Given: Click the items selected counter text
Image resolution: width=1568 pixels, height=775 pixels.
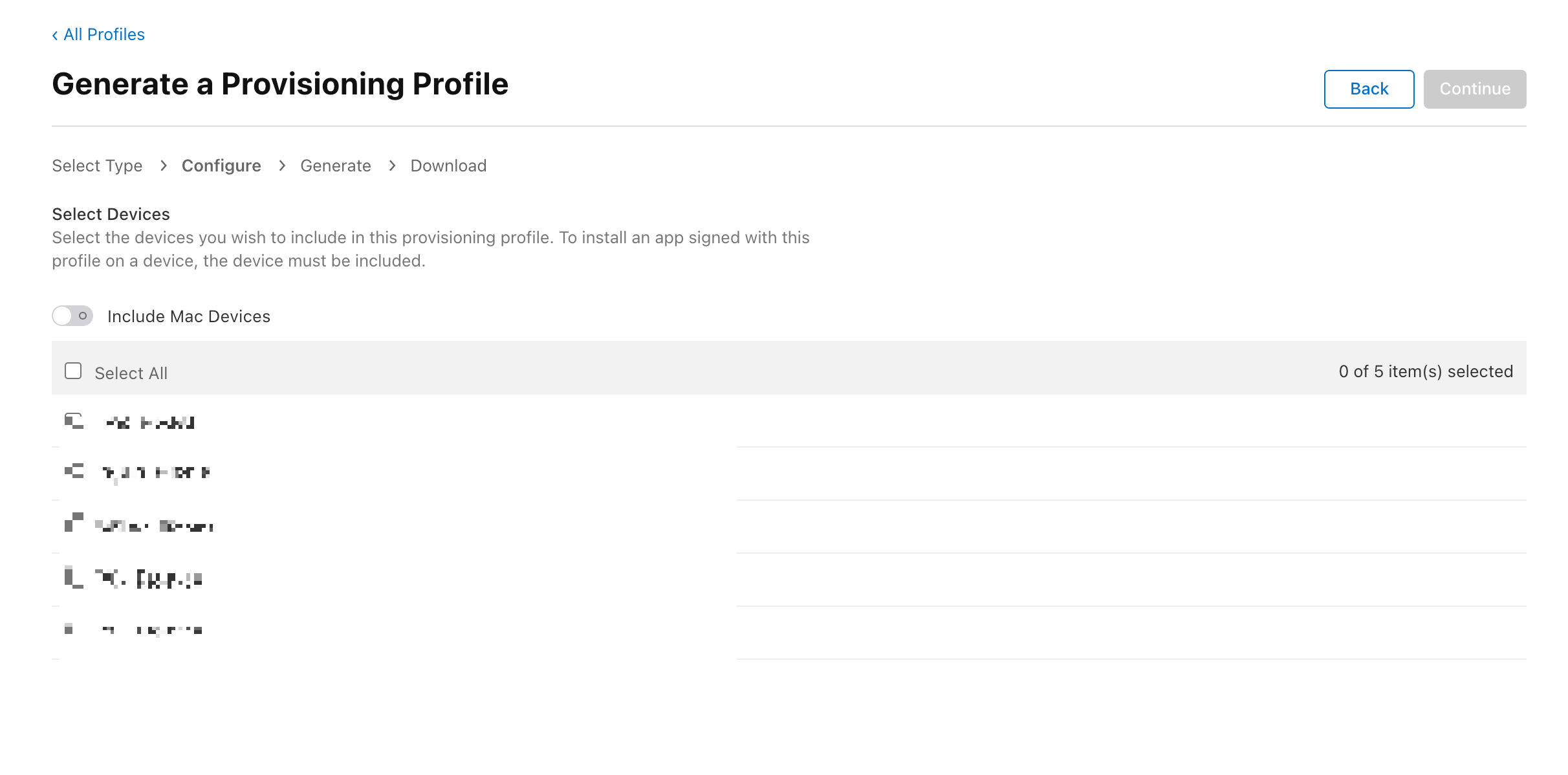Looking at the screenshot, I should point(1426,372).
